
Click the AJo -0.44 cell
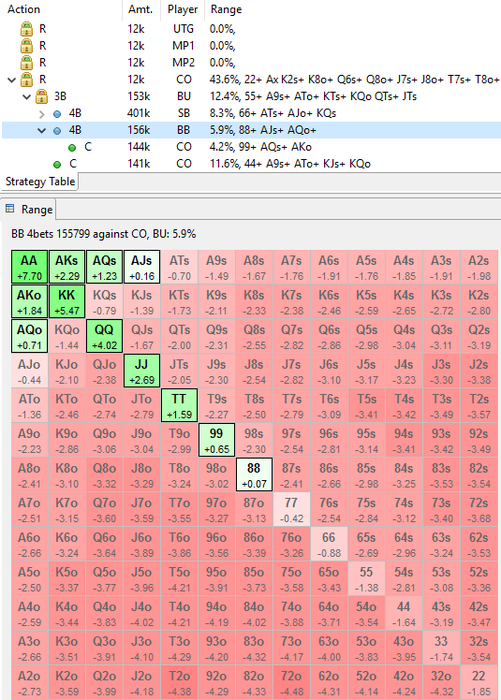[x=29, y=371]
